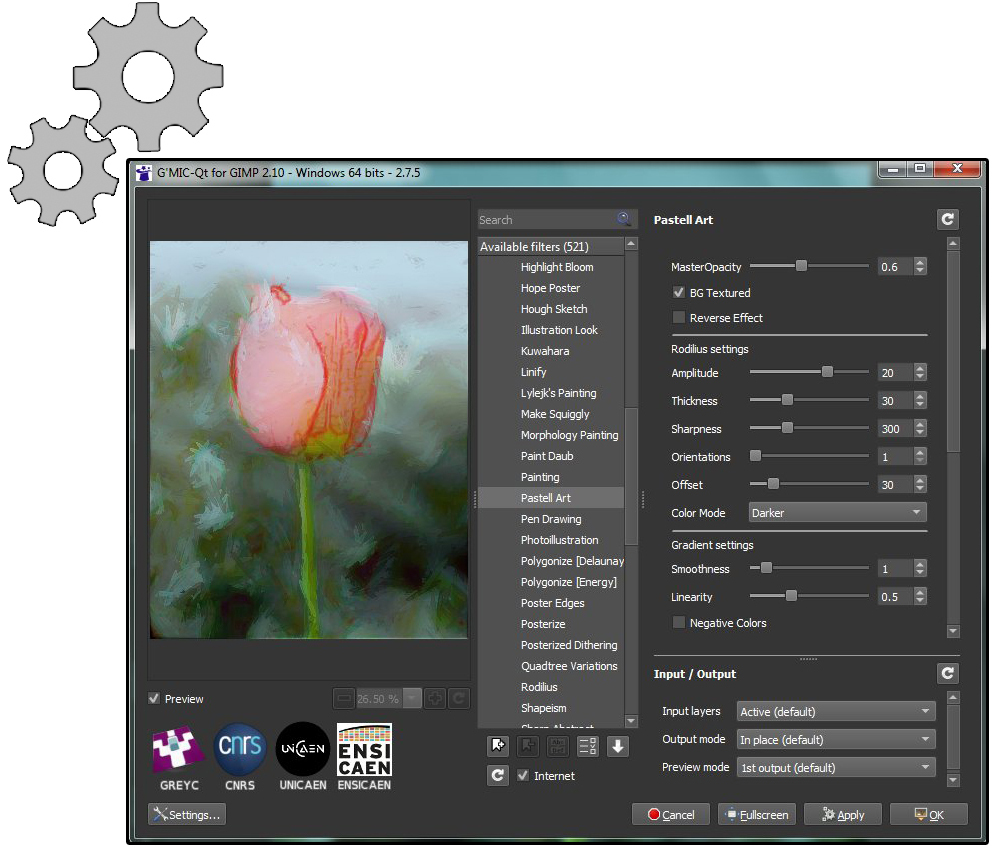Click the GREYC logo
This screenshot has width=996, height=850.
(178, 751)
